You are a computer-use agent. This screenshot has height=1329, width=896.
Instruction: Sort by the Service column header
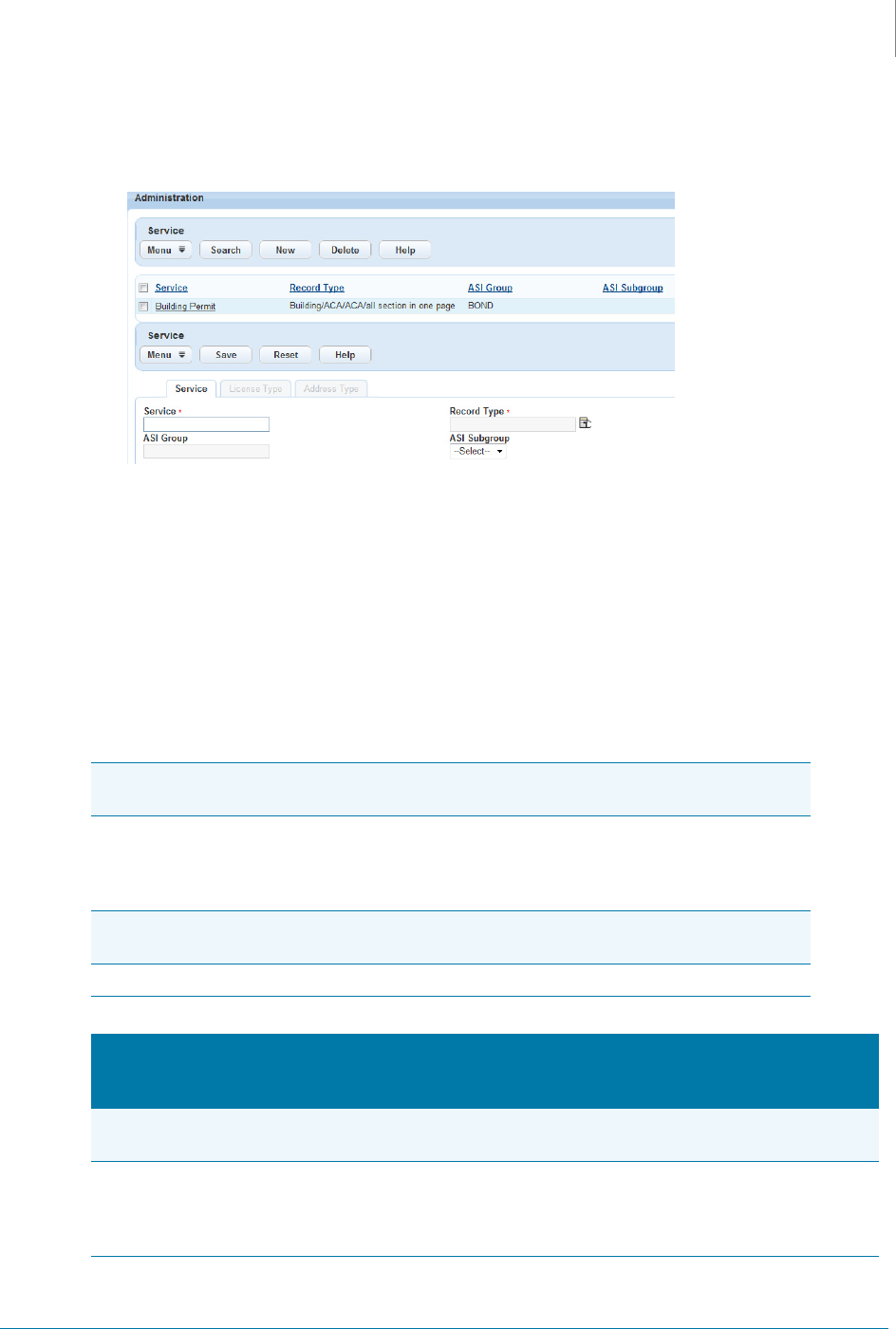coord(172,288)
